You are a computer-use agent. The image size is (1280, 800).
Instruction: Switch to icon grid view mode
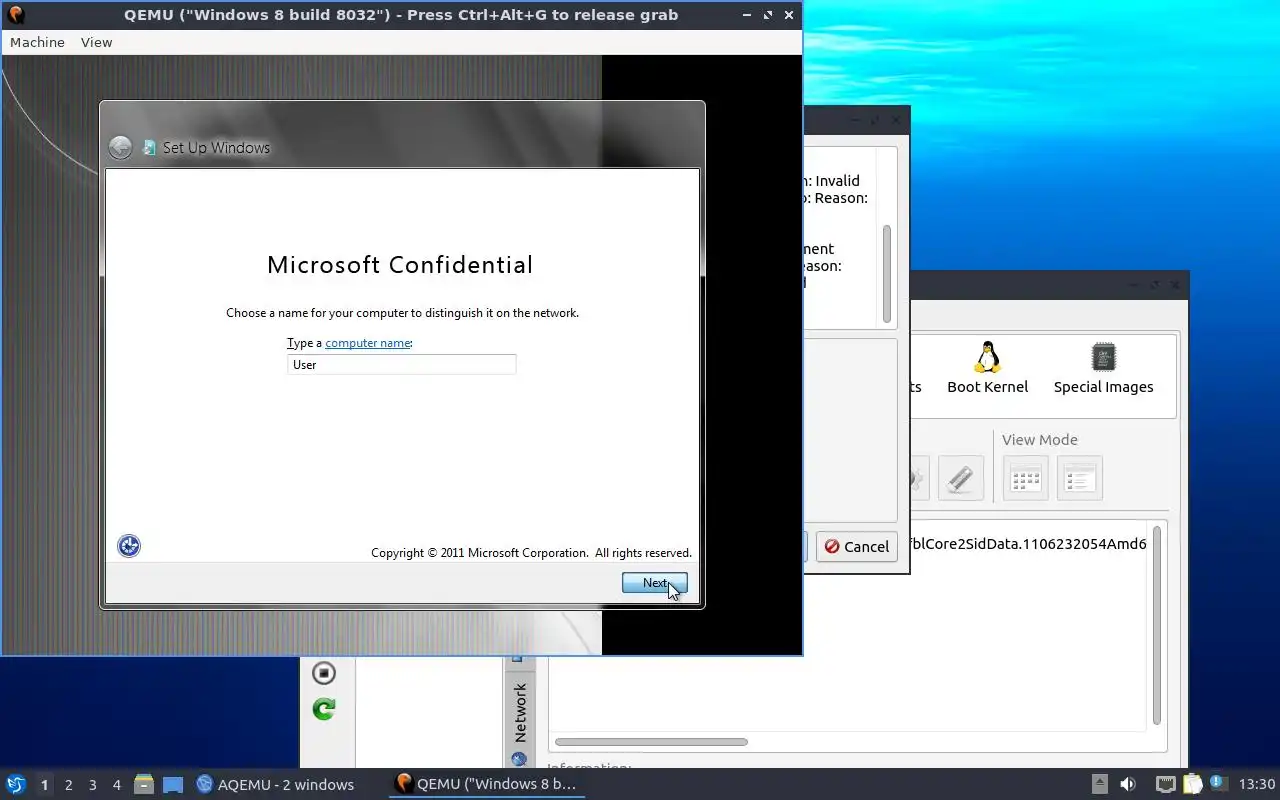[x=1026, y=478]
